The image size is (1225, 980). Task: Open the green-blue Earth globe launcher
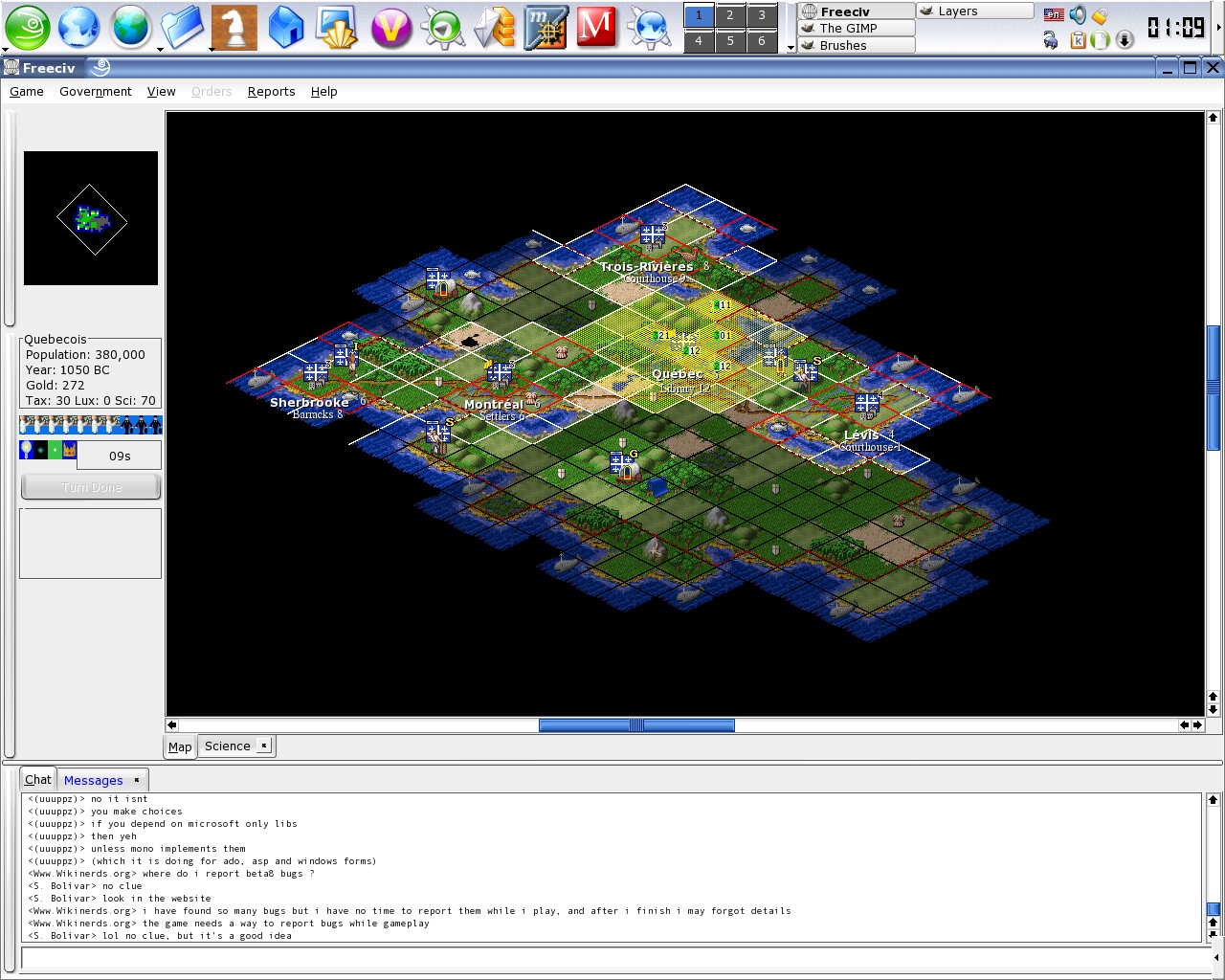coord(131,26)
